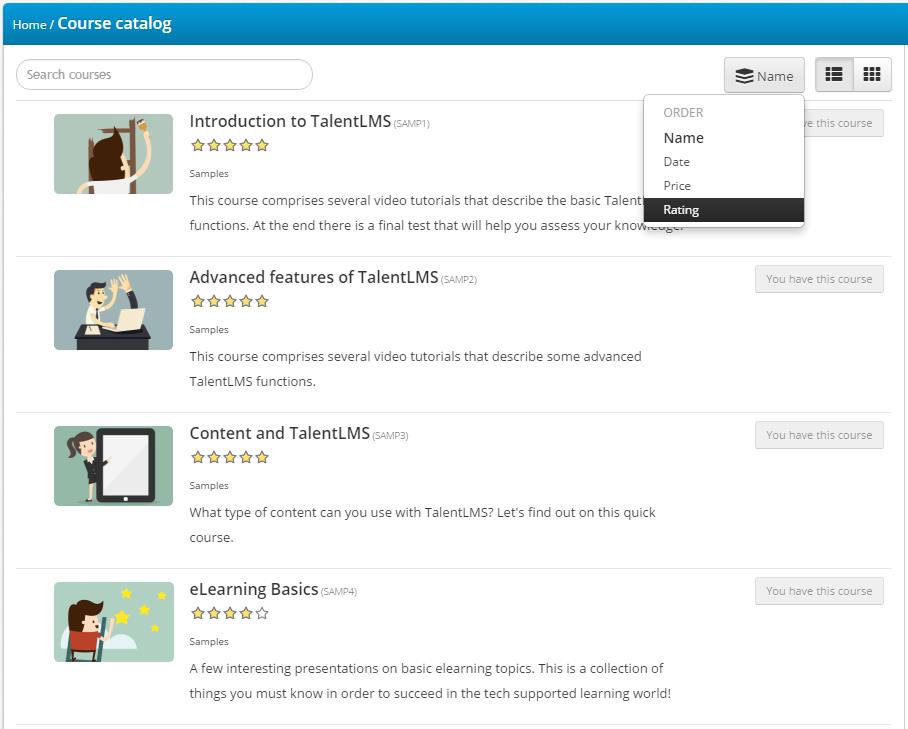Screen dimensions: 908x729
Task: Click Samples category under Introduction to TalentLMS
Action: coord(209,174)
